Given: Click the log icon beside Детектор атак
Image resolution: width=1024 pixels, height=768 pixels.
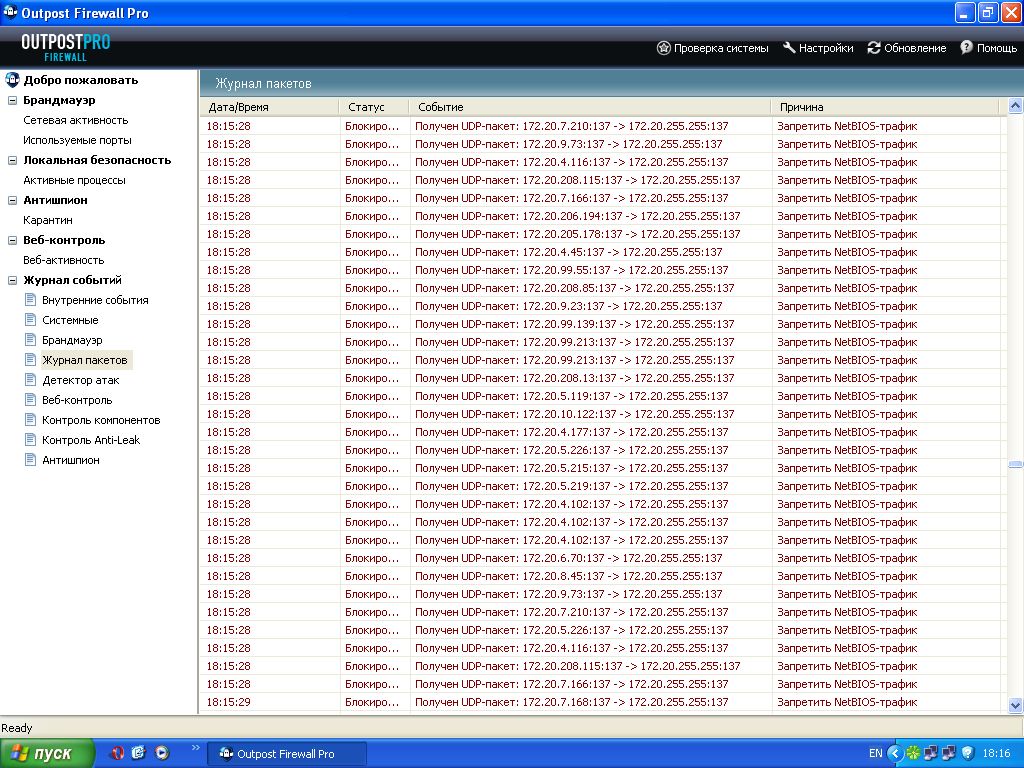Looking at the screenshot, I should click(x=30, y=379).
